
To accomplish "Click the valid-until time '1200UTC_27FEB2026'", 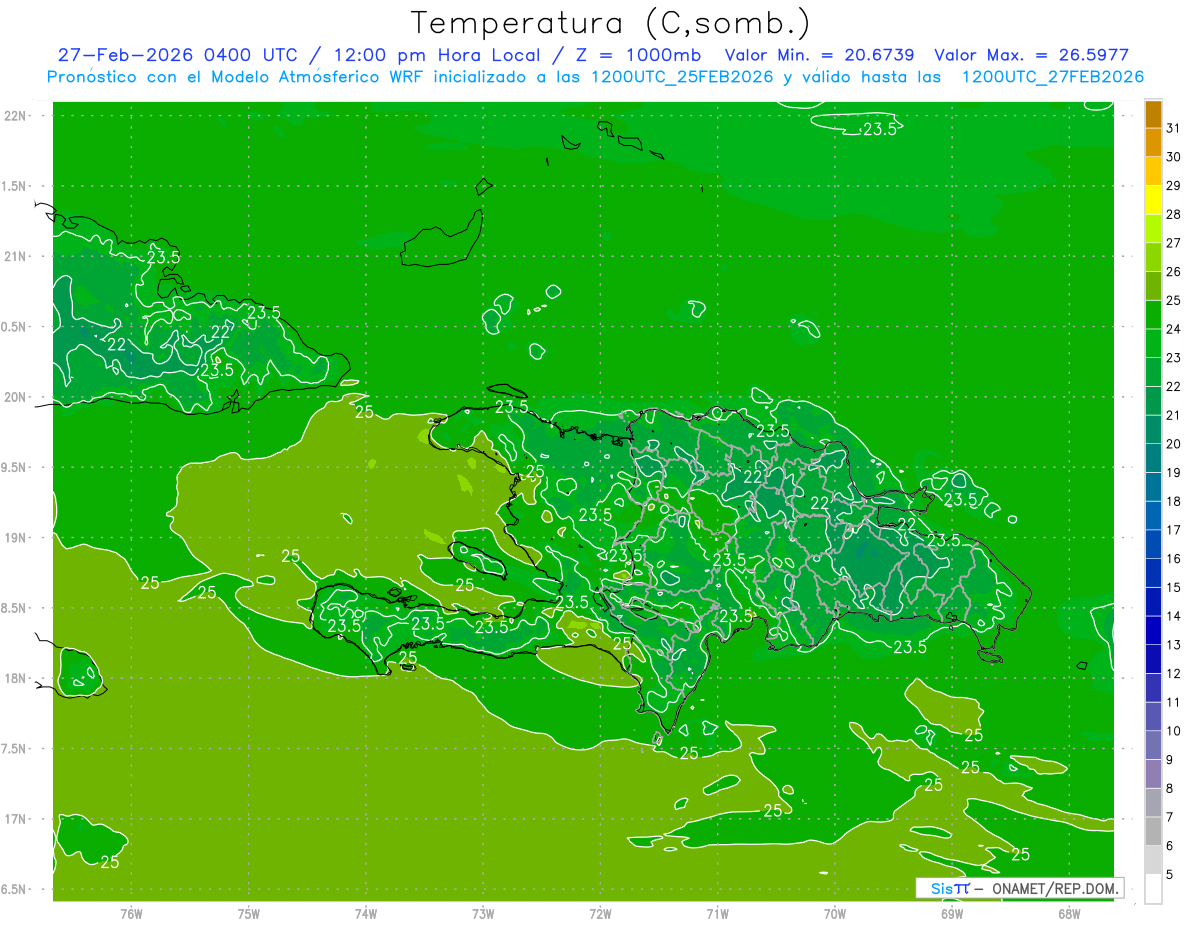I will (1053, 77).
